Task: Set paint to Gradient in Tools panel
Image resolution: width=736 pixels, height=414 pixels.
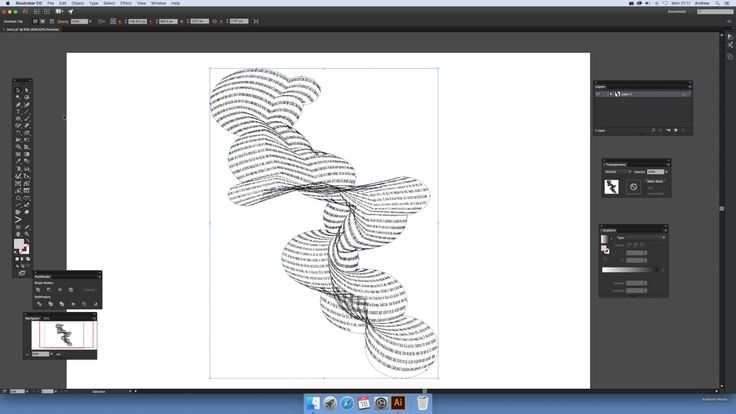Action: pyautogui.click(x=23, y=259)
